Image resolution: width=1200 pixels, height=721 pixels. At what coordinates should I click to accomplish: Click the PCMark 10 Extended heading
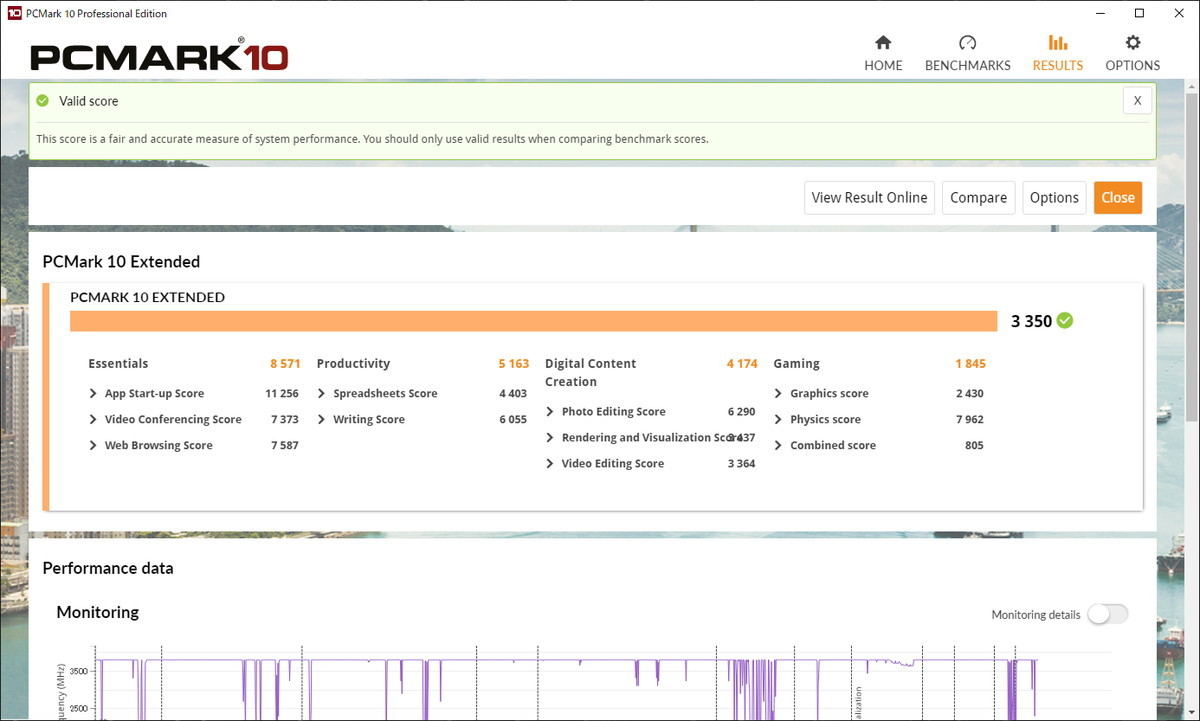click(121, 262)
